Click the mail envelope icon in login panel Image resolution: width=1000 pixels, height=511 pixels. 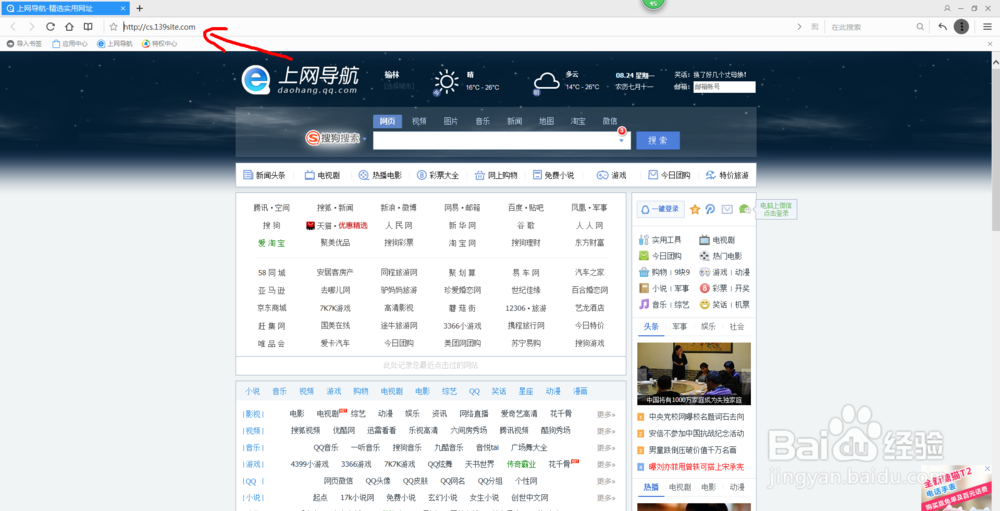point(727,209)
